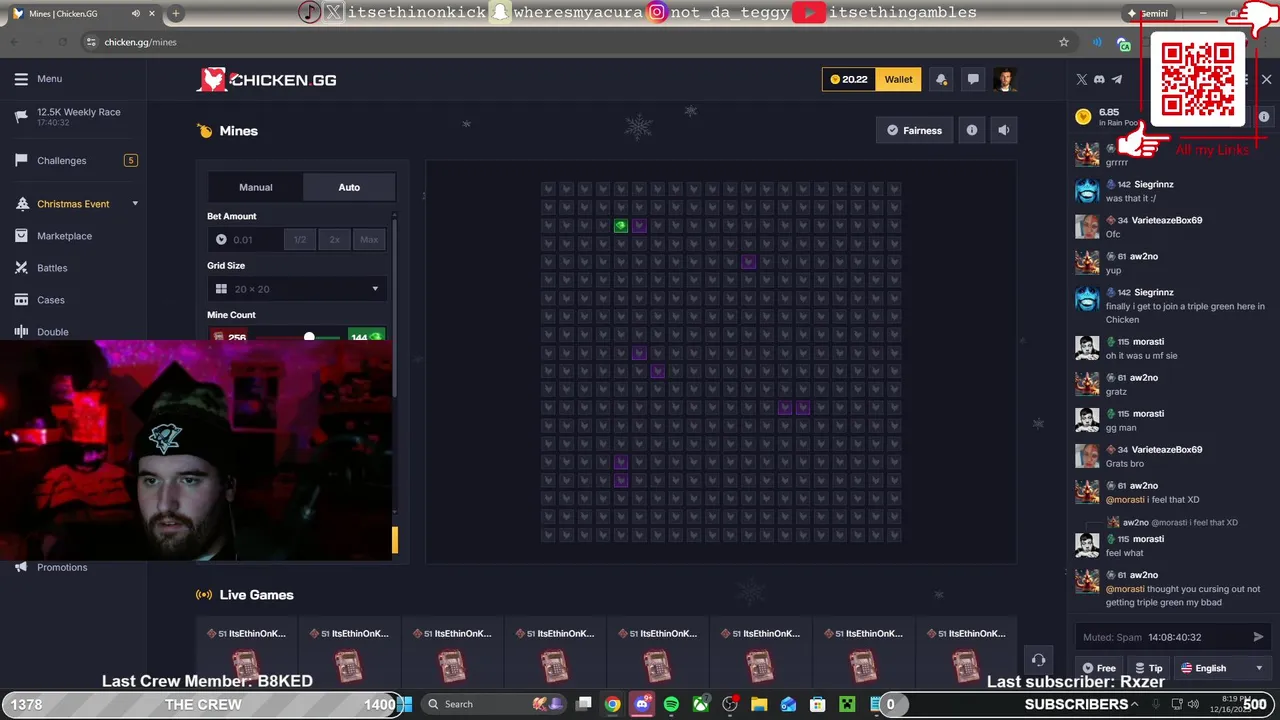Open File Explorer from the taskbar
Screen dimensions: 1280x720
tap(759, 704)
